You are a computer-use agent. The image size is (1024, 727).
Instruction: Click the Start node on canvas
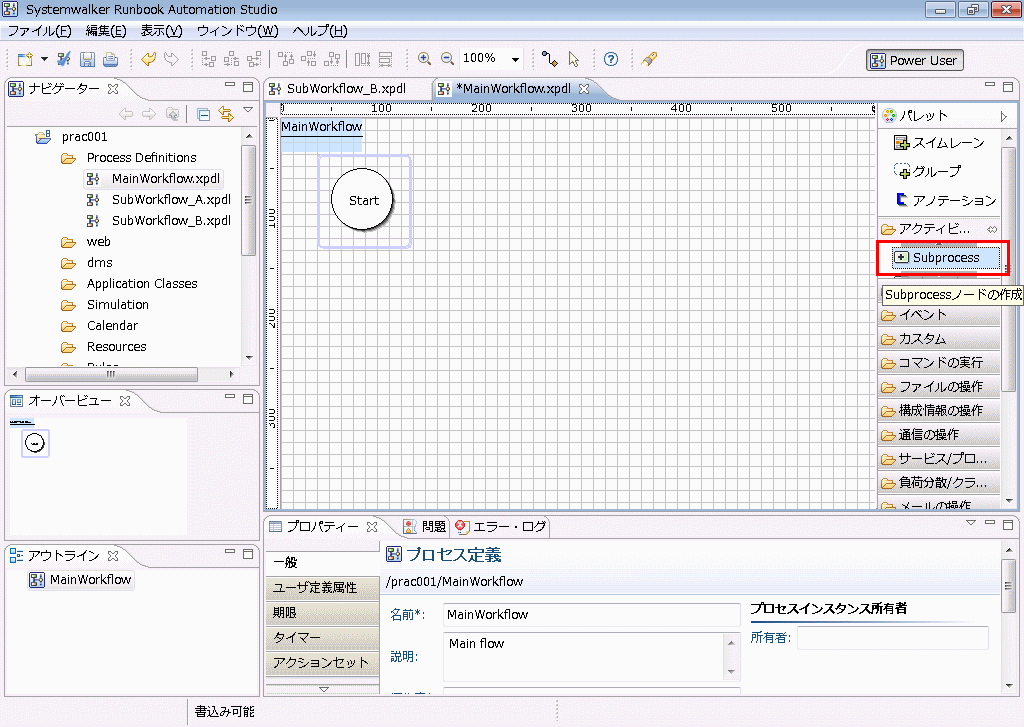click(x=363, y=200)
